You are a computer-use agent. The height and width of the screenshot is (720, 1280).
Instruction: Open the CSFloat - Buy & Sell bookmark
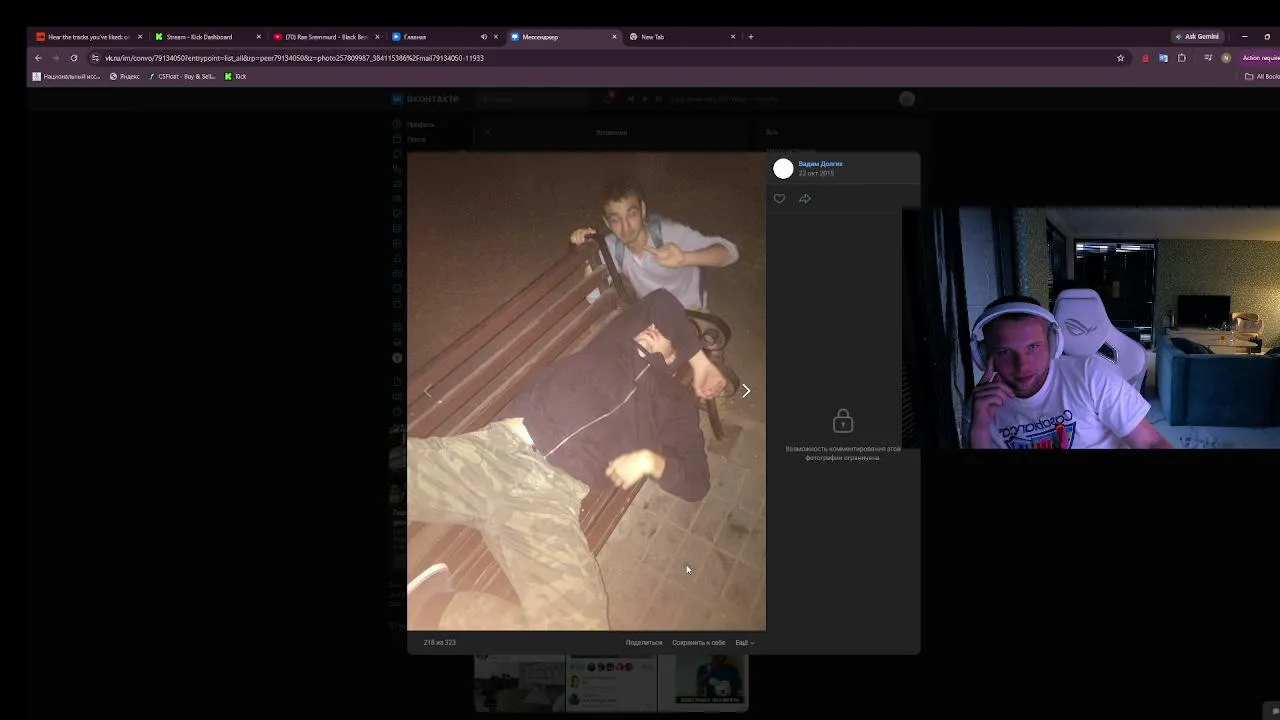pos(182,77)
